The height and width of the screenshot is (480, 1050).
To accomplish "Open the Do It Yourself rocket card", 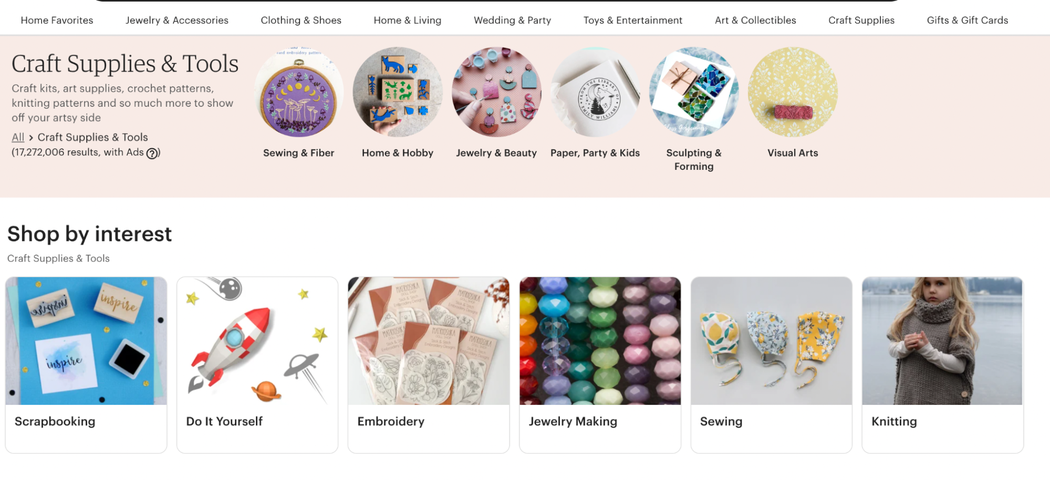I will click(x=257, y=365).
